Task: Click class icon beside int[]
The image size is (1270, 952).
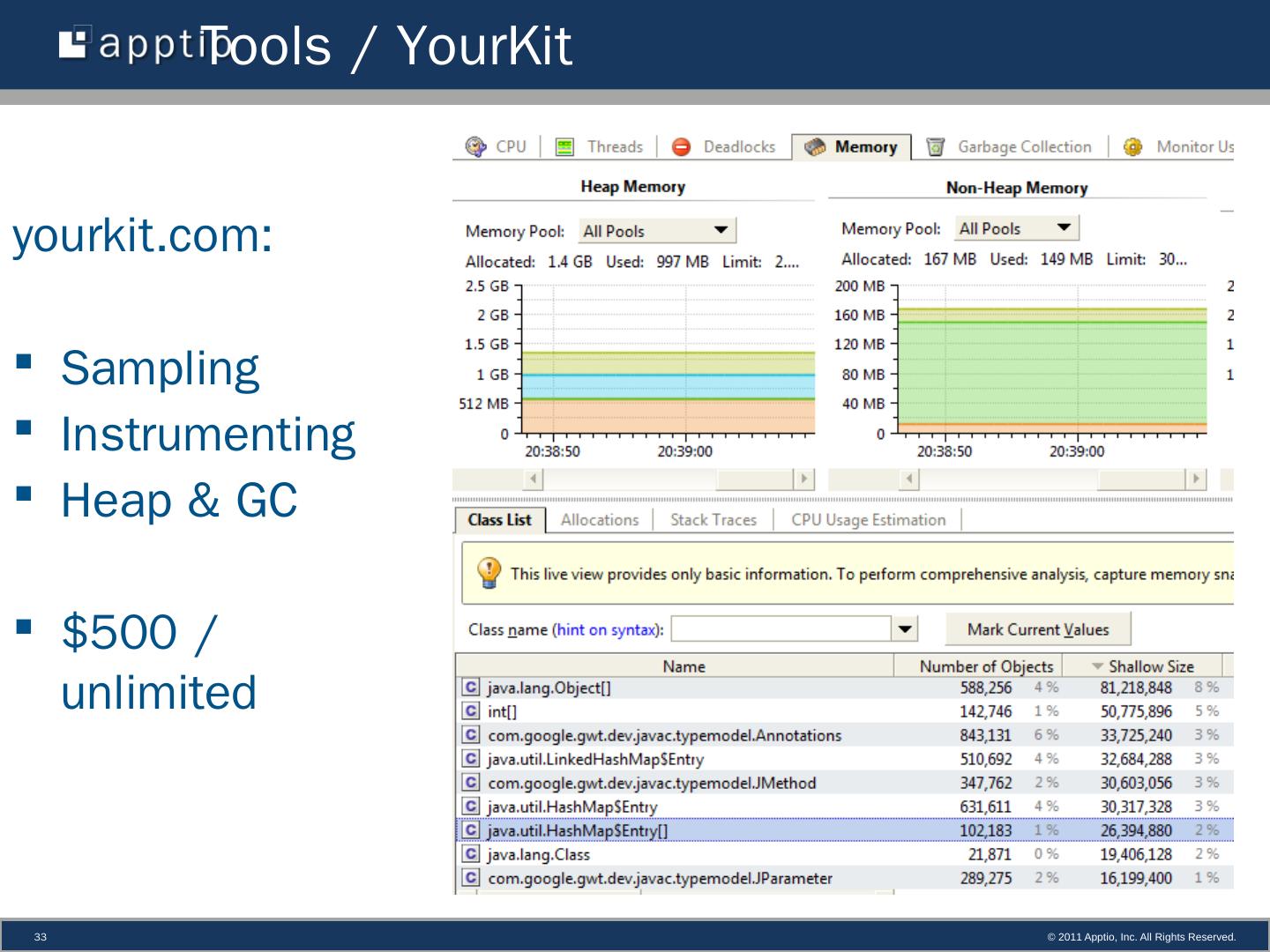Action: (471, 711)
